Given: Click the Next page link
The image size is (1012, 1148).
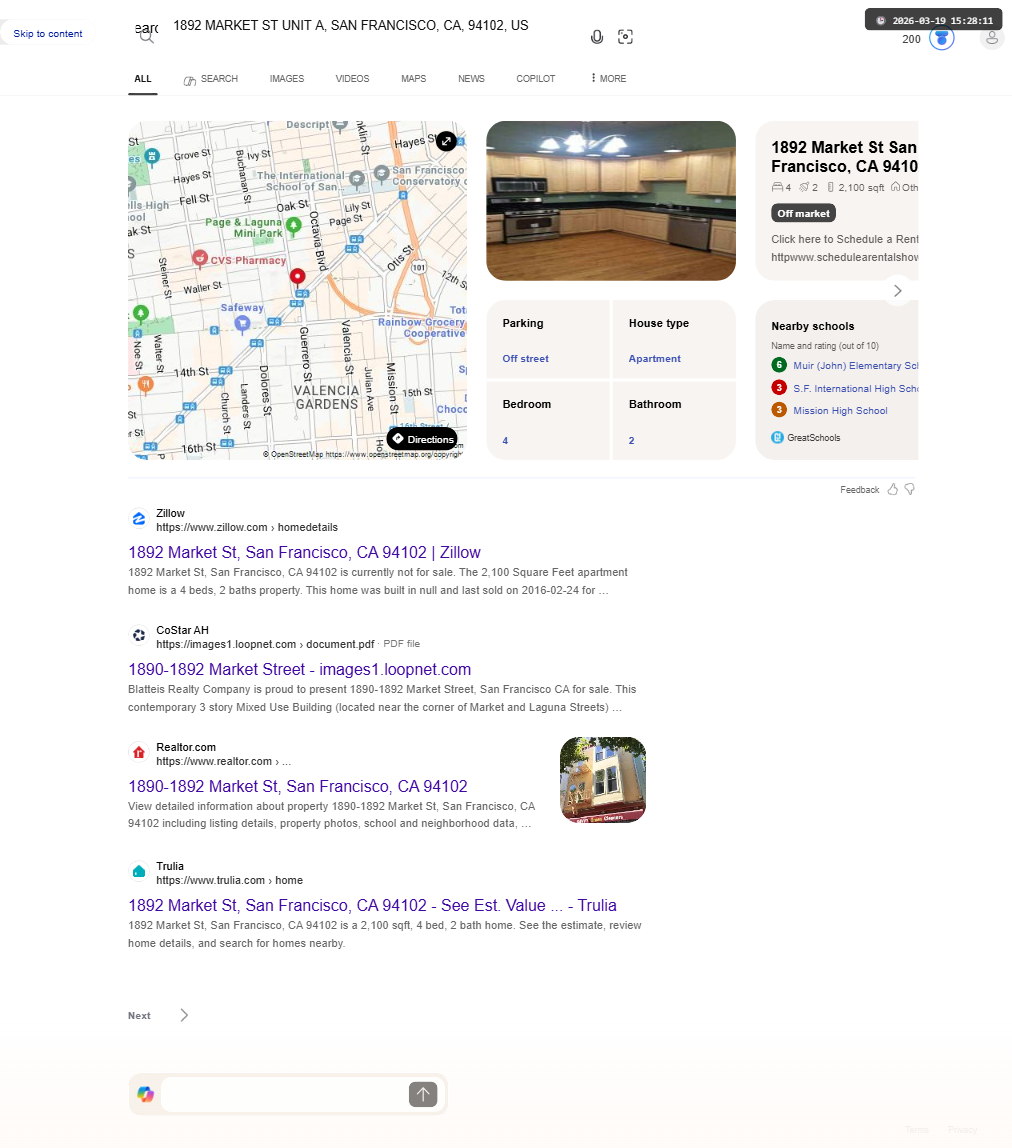Looking at the screenshot, I should (139, 1015).
